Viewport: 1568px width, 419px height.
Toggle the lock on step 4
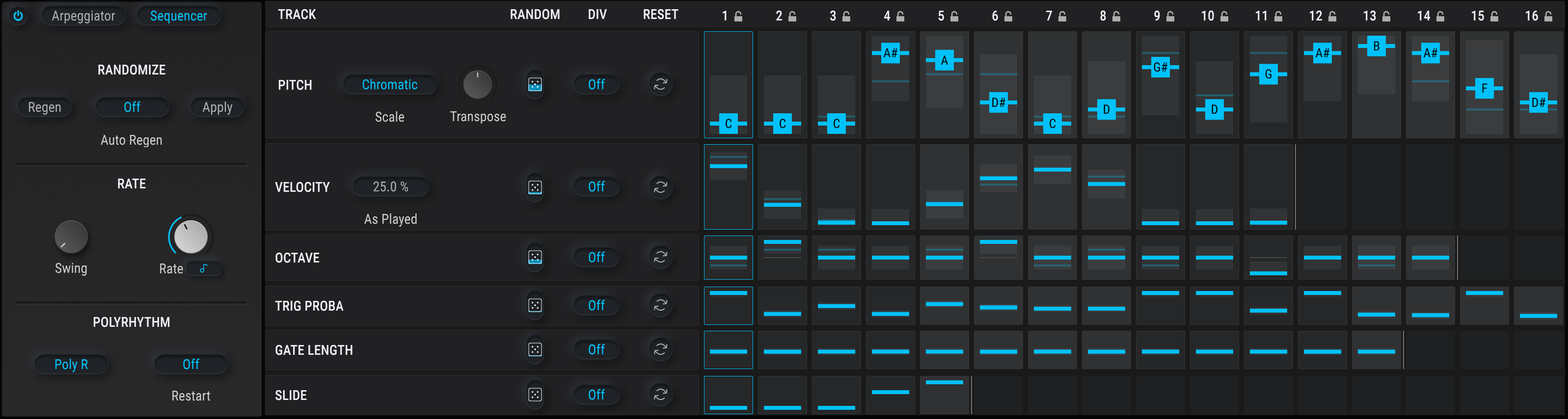tap(900, 16)
